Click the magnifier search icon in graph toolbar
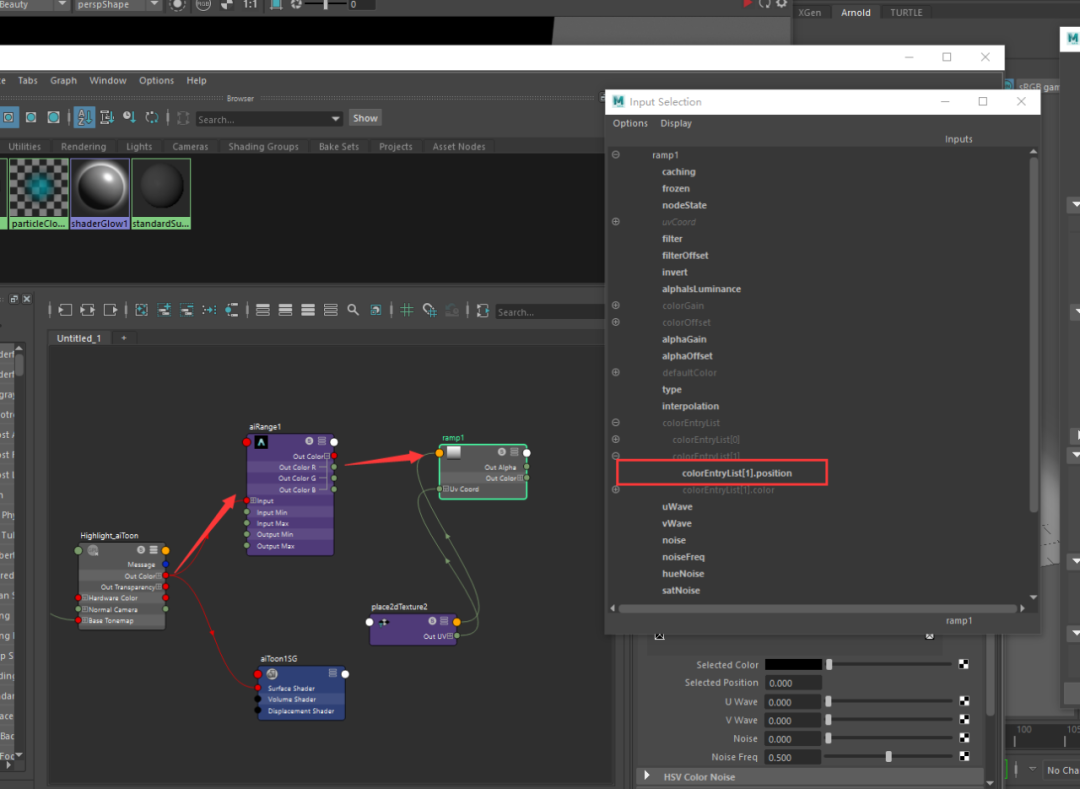1080x789 pixels. pos(353,311)
